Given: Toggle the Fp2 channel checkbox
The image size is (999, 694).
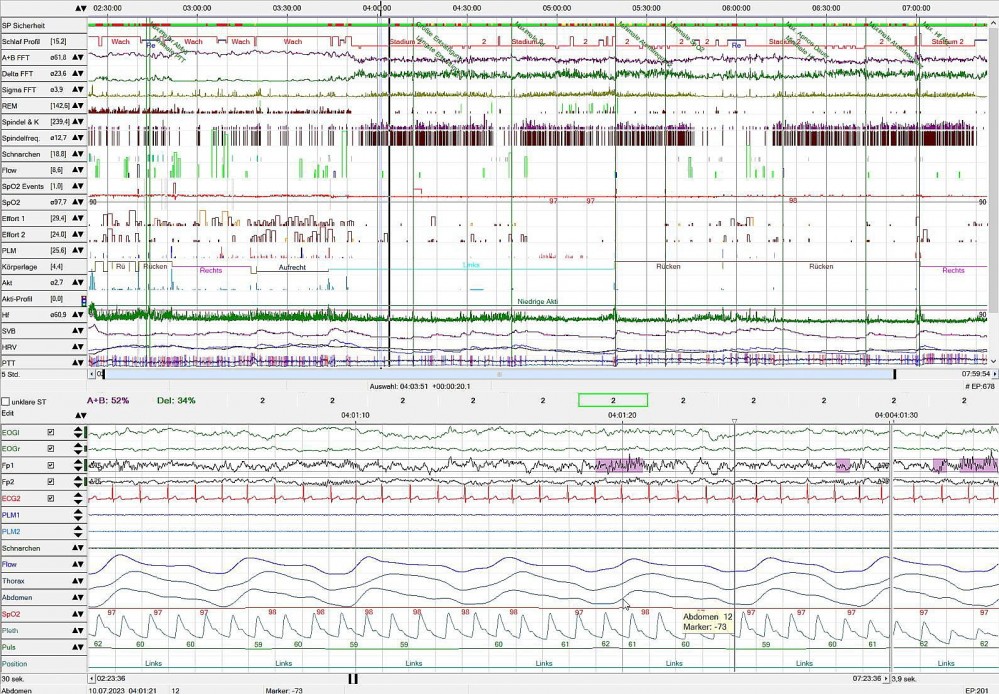Looking at the screenshot, I should point(50,482).
